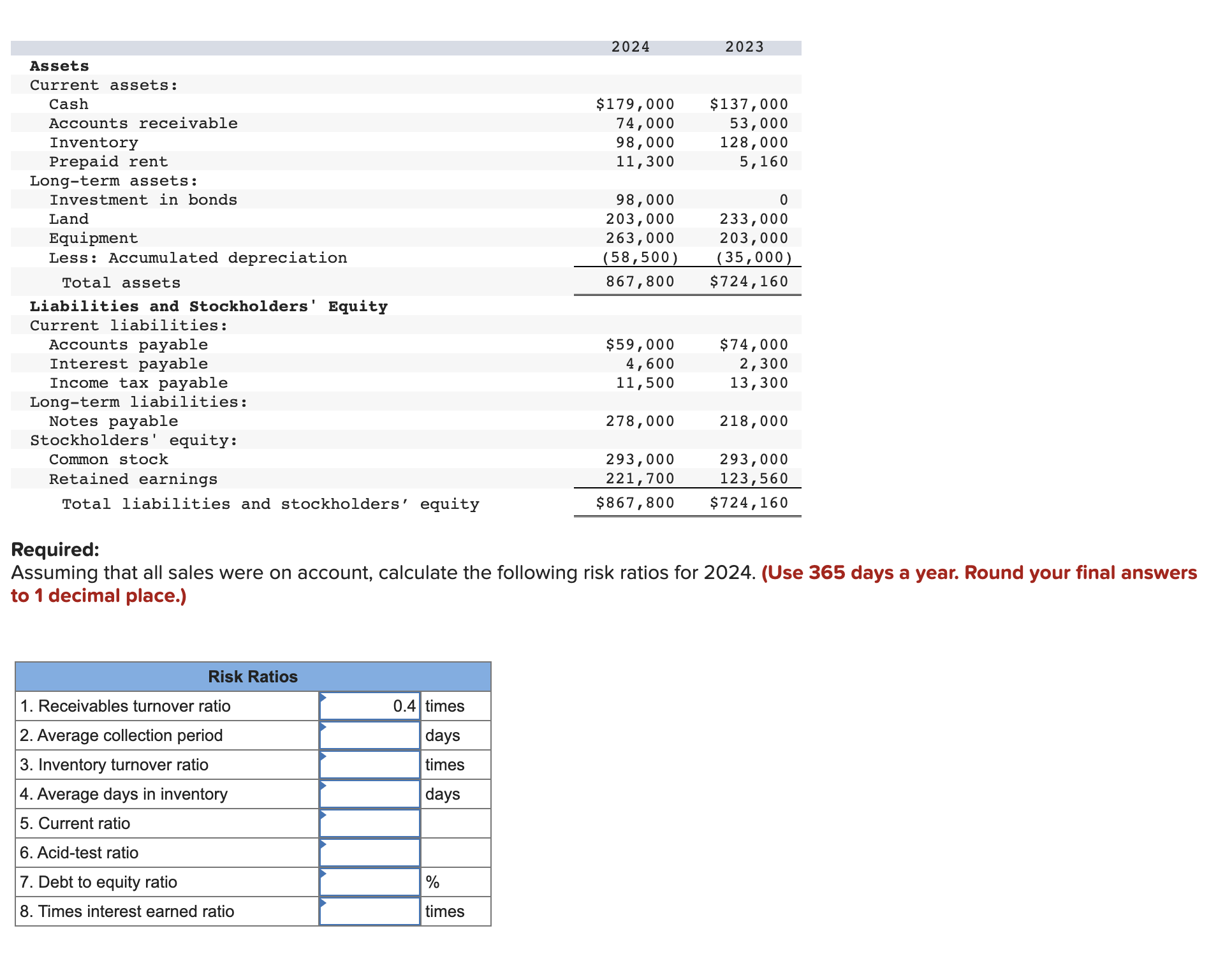Click the 2023 Inventory value 128,000
The width and height of the screenshot is (1232, 961).
pyautogui.click(x=754, y=142)
